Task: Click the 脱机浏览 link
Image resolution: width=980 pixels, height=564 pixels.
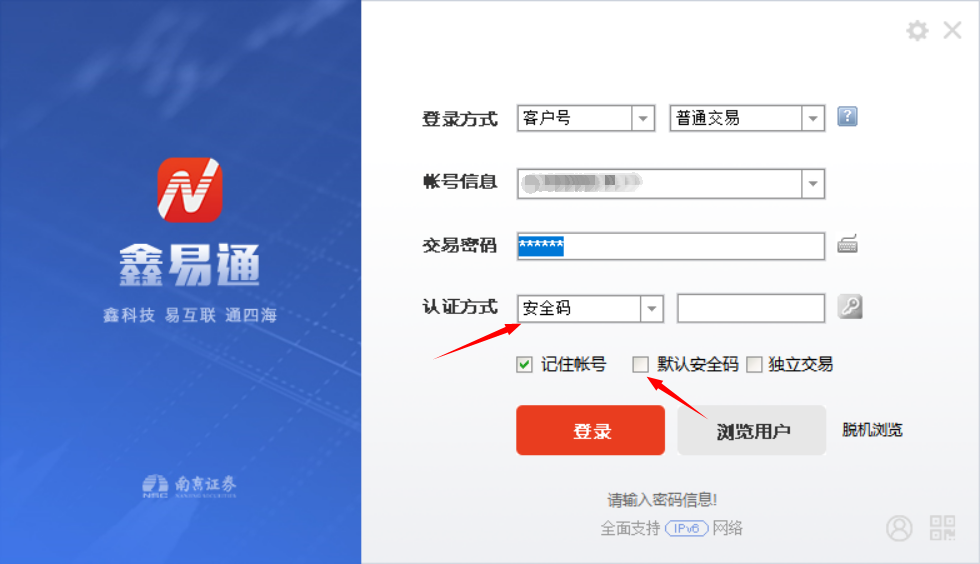Action: coord(872,430)
